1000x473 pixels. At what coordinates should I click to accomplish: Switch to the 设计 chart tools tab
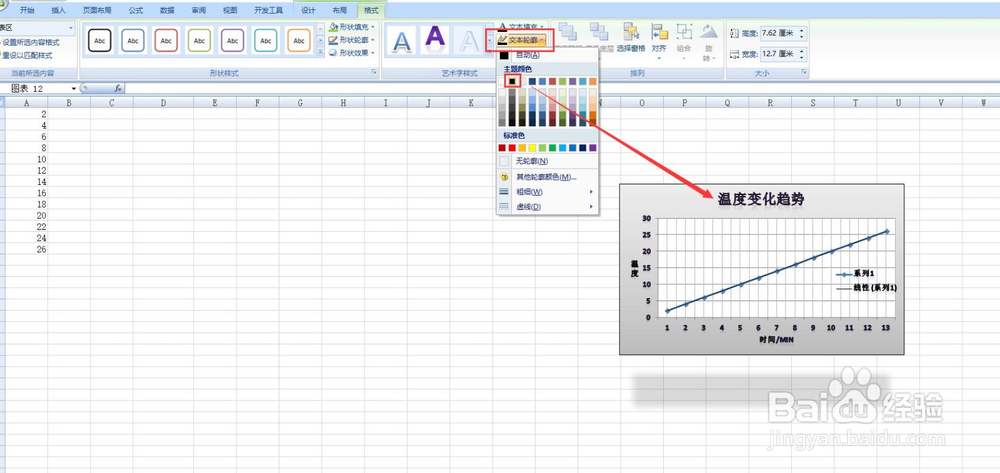click(x=308, y=11)
